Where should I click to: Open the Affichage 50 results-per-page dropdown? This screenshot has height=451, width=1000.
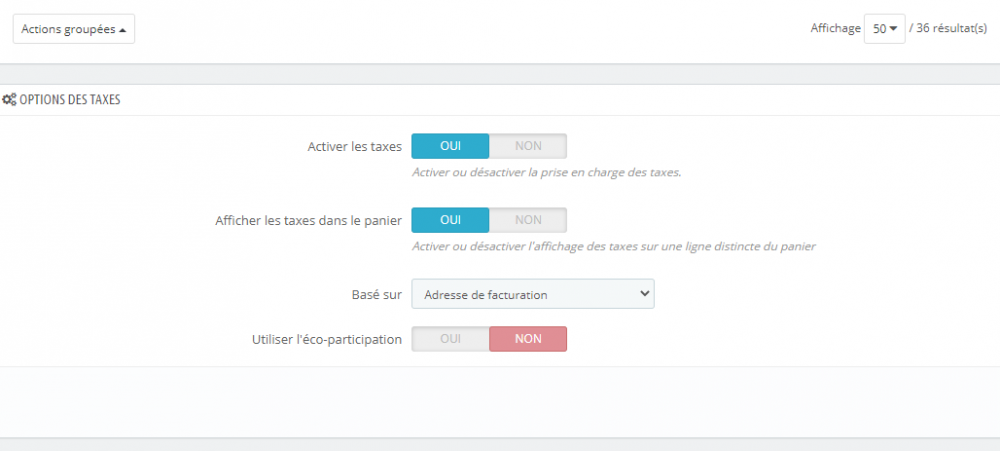click(x=884, y=29)
